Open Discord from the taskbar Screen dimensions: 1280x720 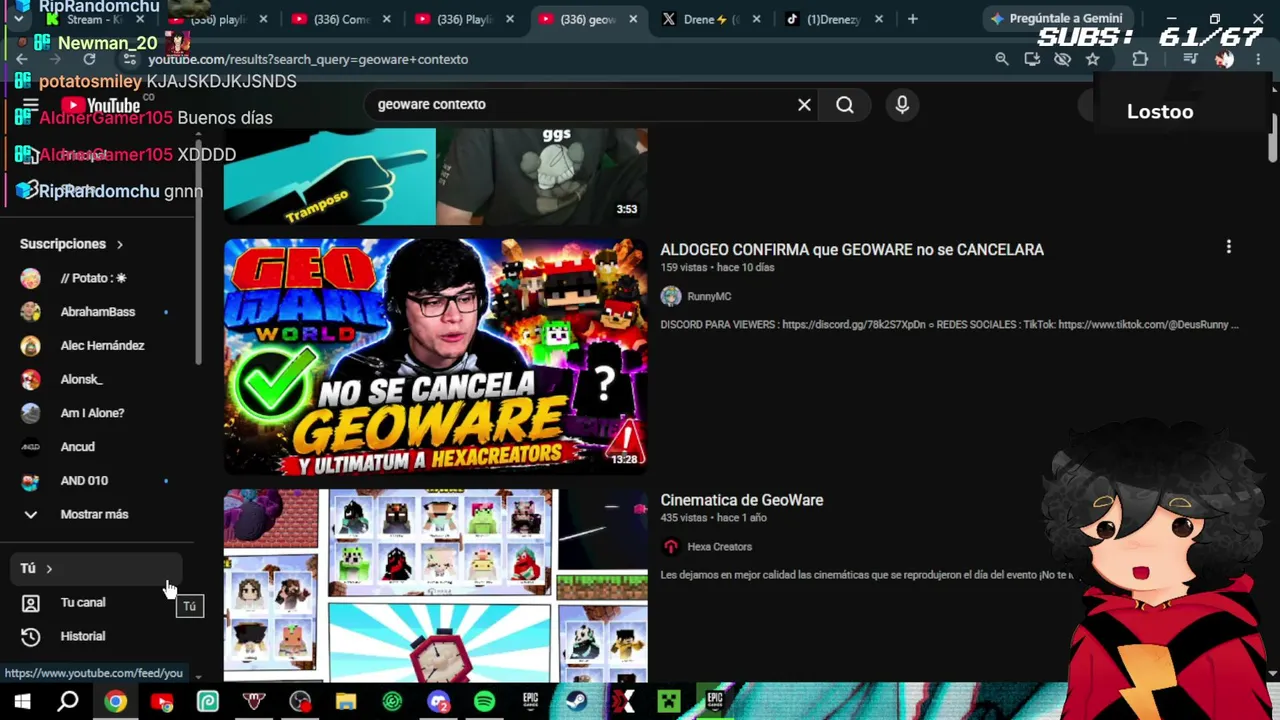(438, 701)
